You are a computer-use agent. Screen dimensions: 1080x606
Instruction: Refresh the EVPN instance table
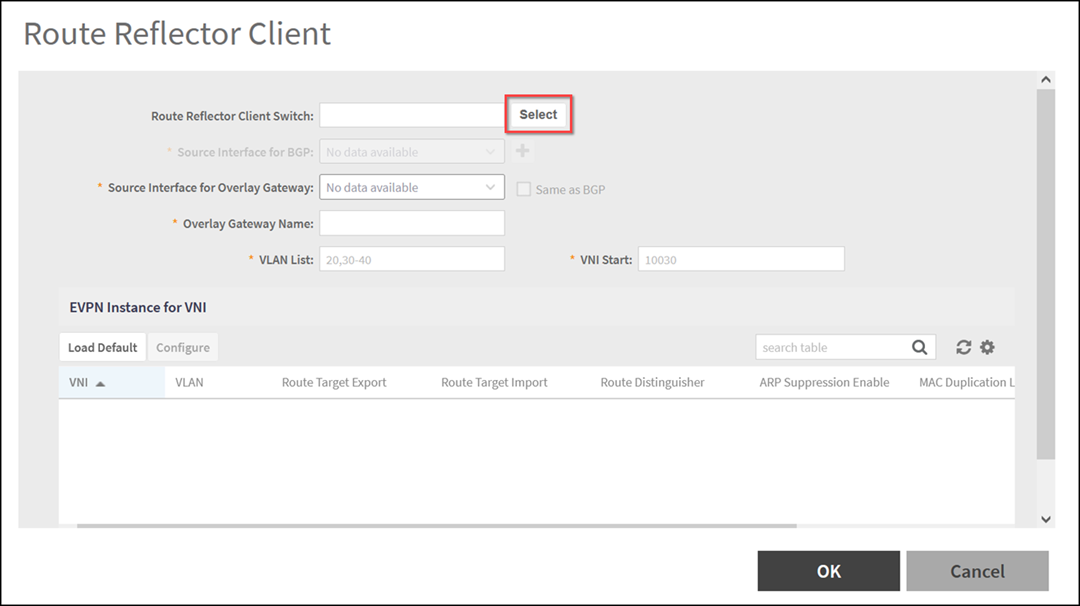pos(964,347)
